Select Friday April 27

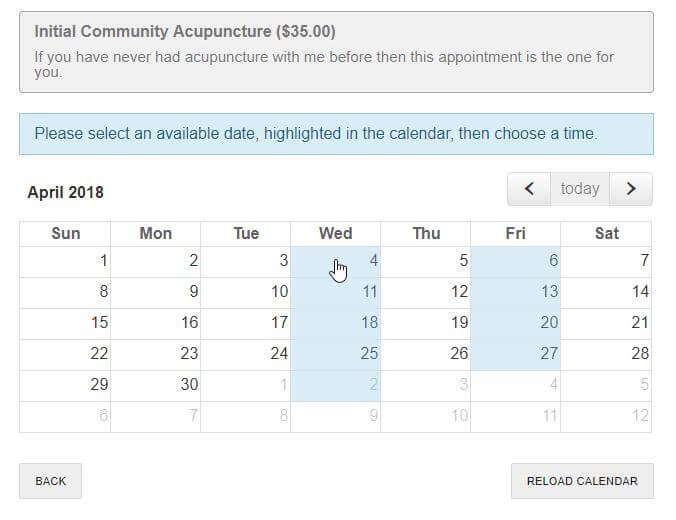pyautogui.click(x=516, y=355)
